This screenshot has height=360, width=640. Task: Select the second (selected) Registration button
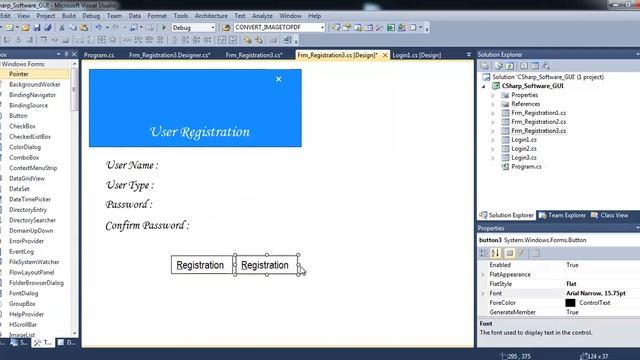[266, 265]
